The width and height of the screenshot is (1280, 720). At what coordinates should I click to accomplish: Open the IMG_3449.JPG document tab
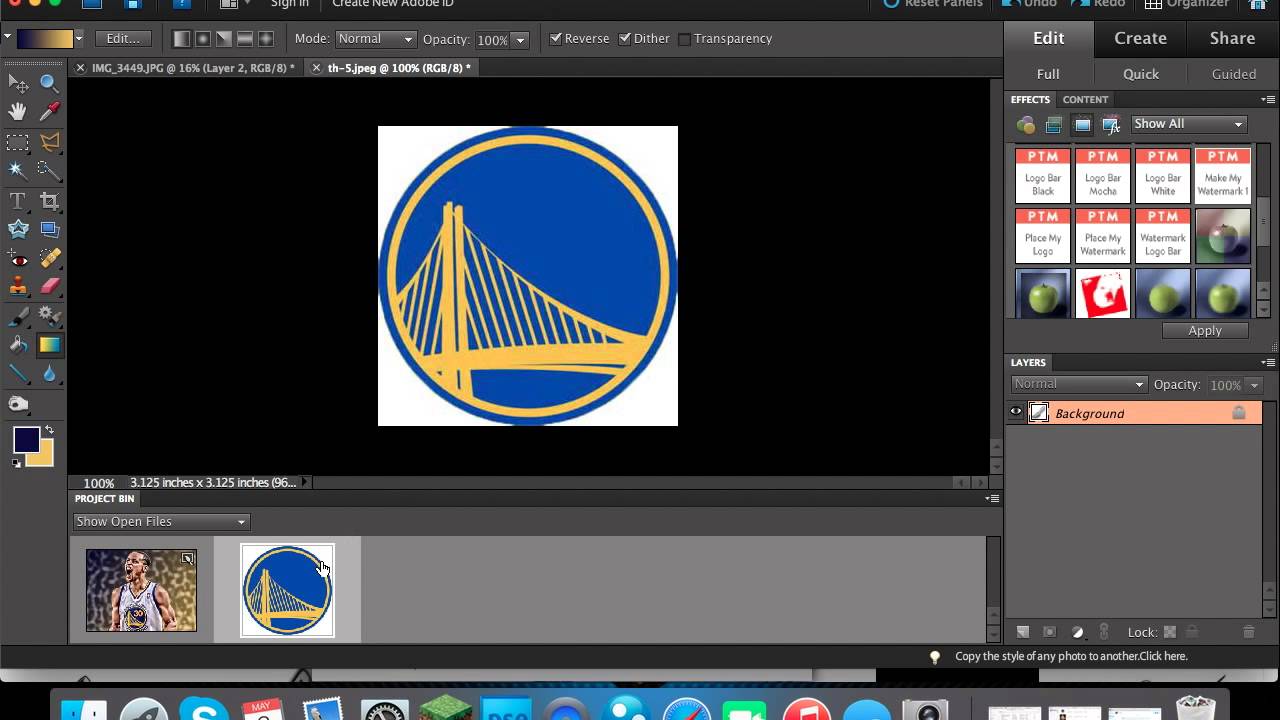click(193, 68)
